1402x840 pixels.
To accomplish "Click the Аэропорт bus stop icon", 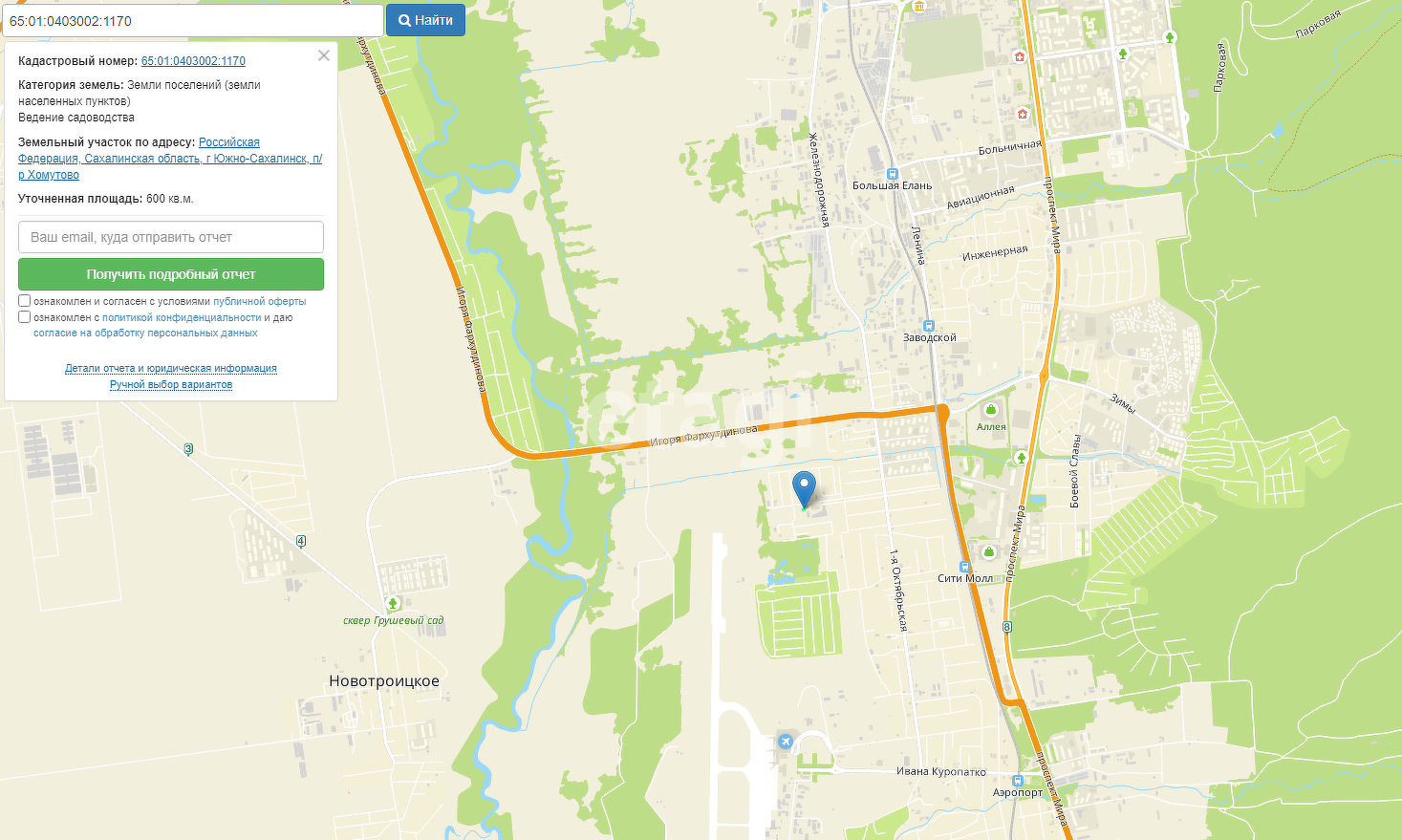I will [x=1017, y=781].
